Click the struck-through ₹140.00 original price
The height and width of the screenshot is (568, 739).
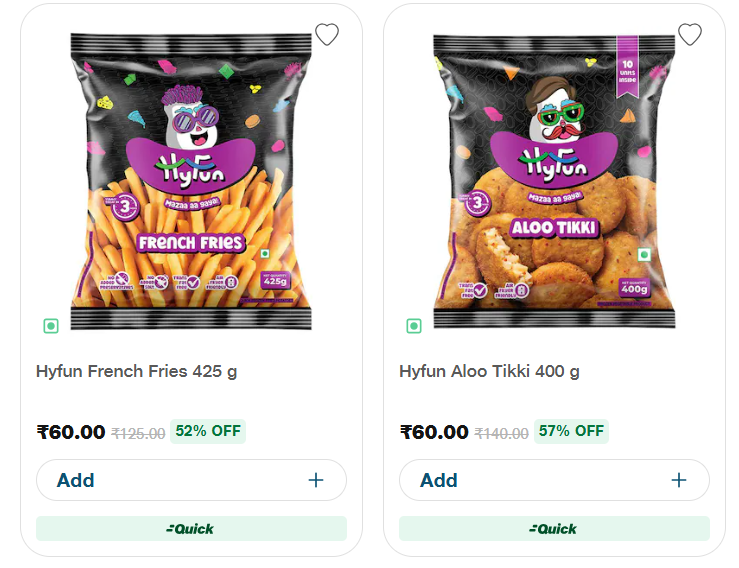point(501,433)
